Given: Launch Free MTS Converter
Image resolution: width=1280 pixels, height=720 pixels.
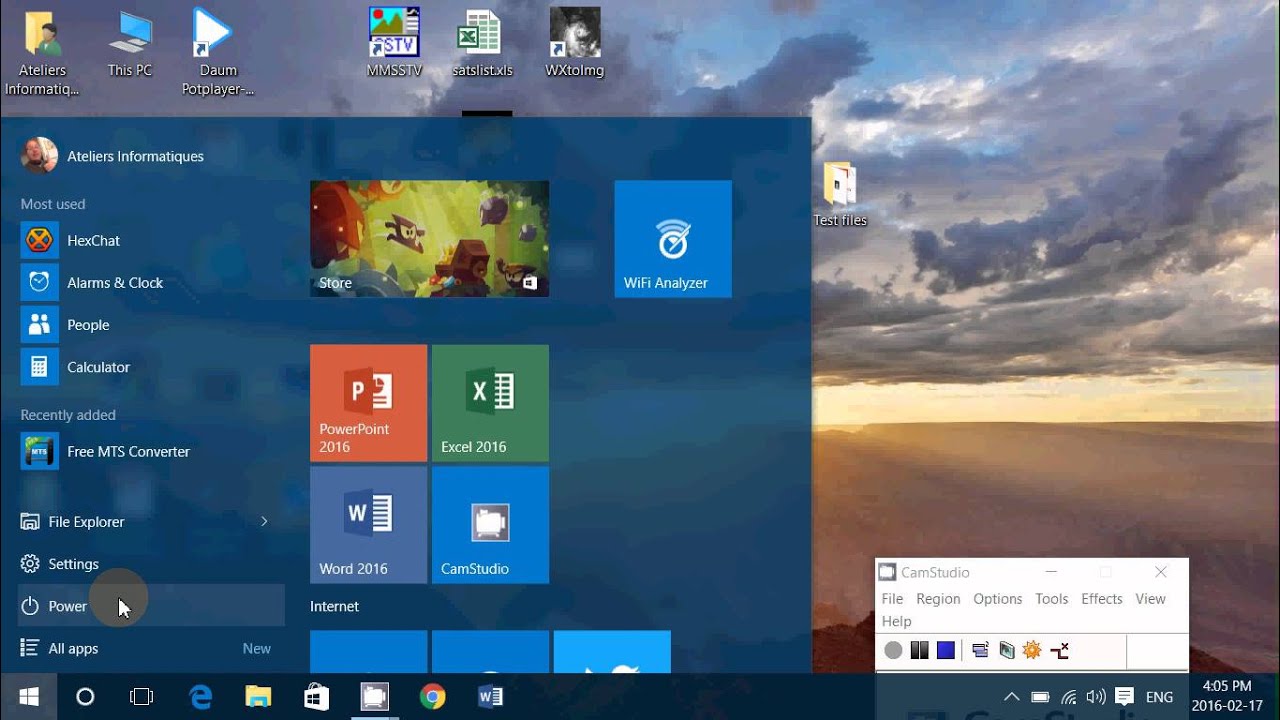Looking at the screenshot, I should pyautogui.click(x=152, y=452).
